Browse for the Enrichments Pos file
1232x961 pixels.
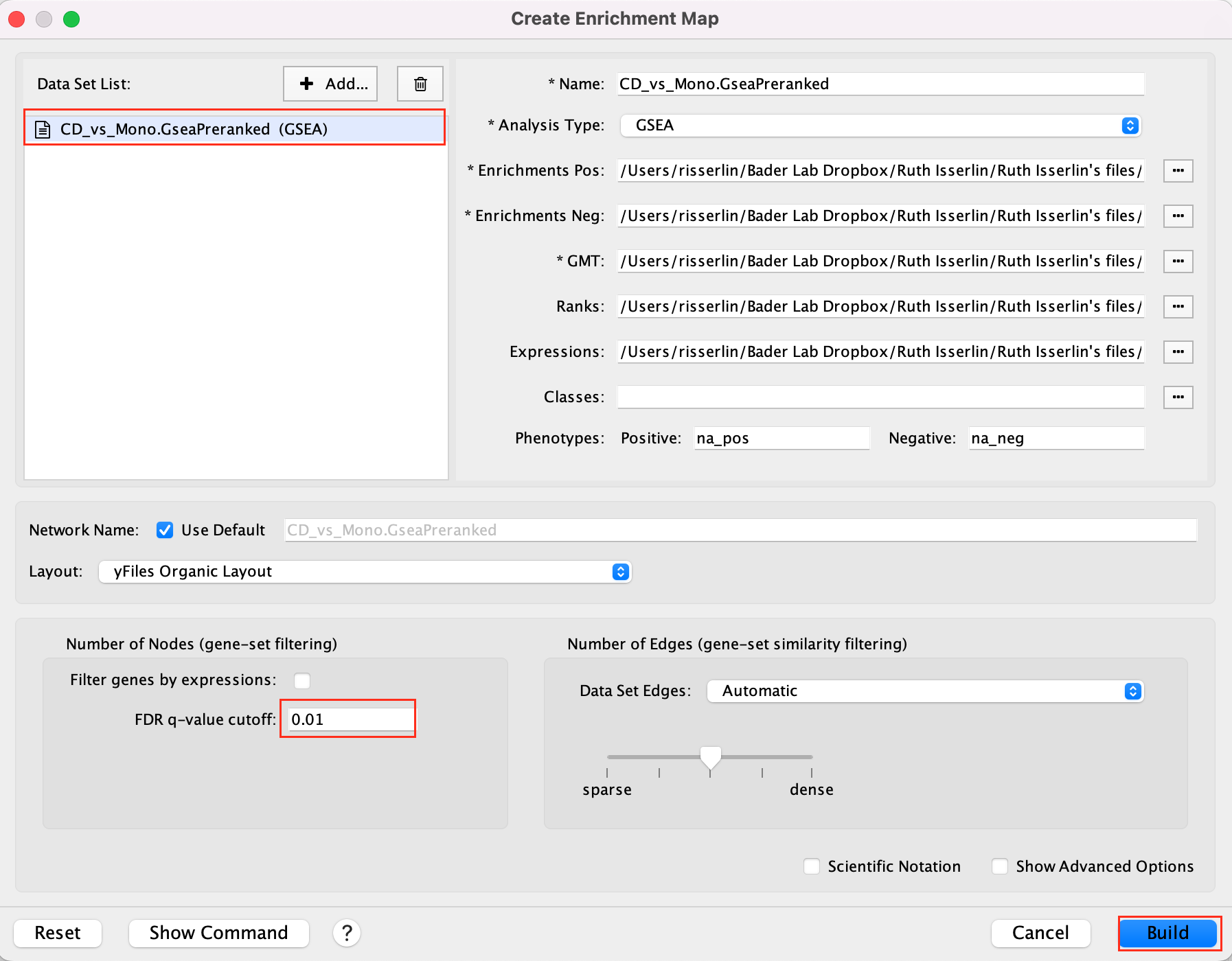coord(1178,170)
